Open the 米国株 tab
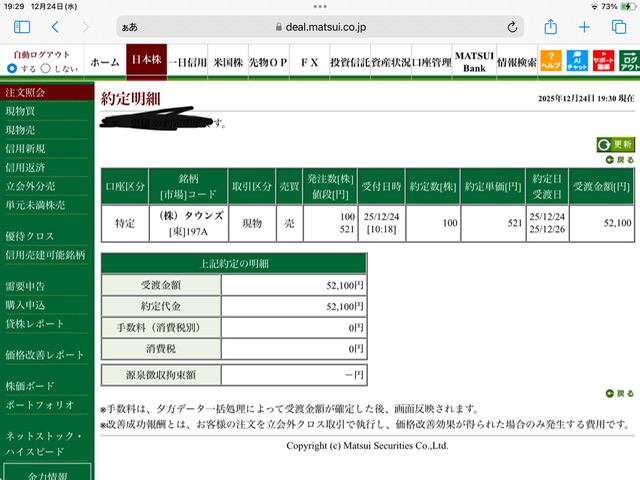This screenshot has width=640, height=480. 228,62
